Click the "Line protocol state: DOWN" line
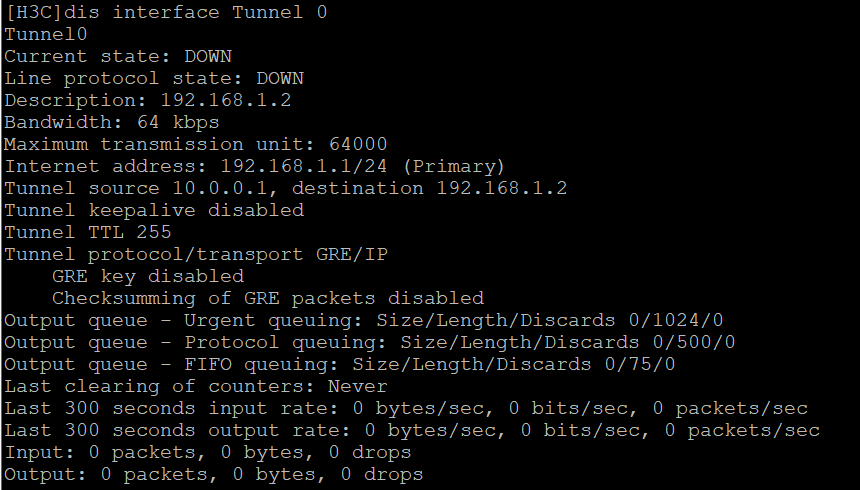The image size is (860, 490). coord(154,78)
